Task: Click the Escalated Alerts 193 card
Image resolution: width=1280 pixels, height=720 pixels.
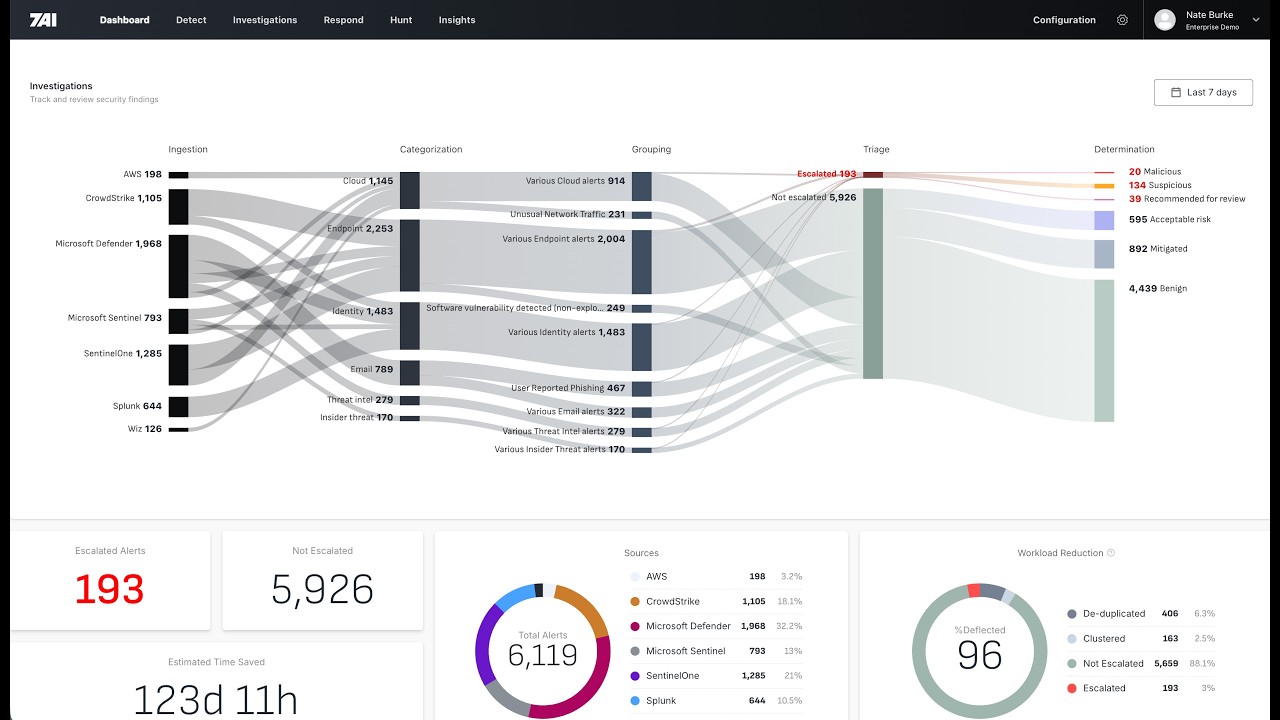Action: pos(110,580)
